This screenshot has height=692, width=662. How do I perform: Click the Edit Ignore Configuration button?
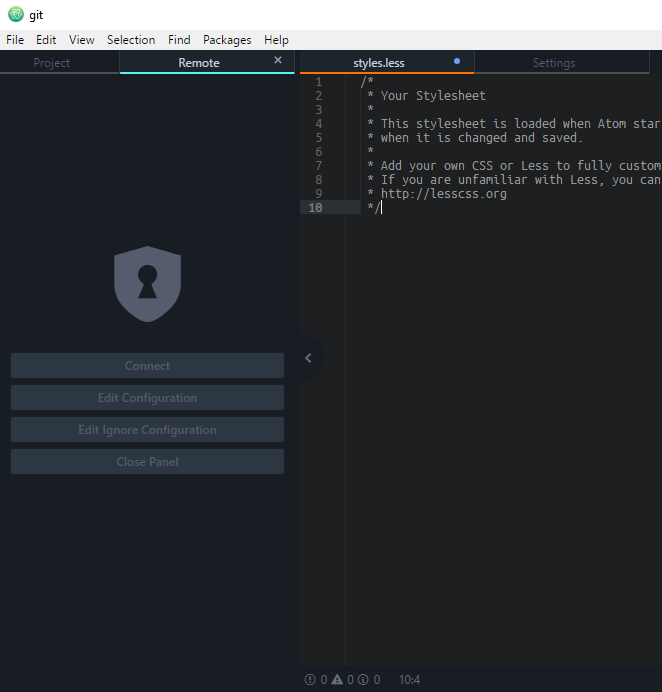coord(147,429)
